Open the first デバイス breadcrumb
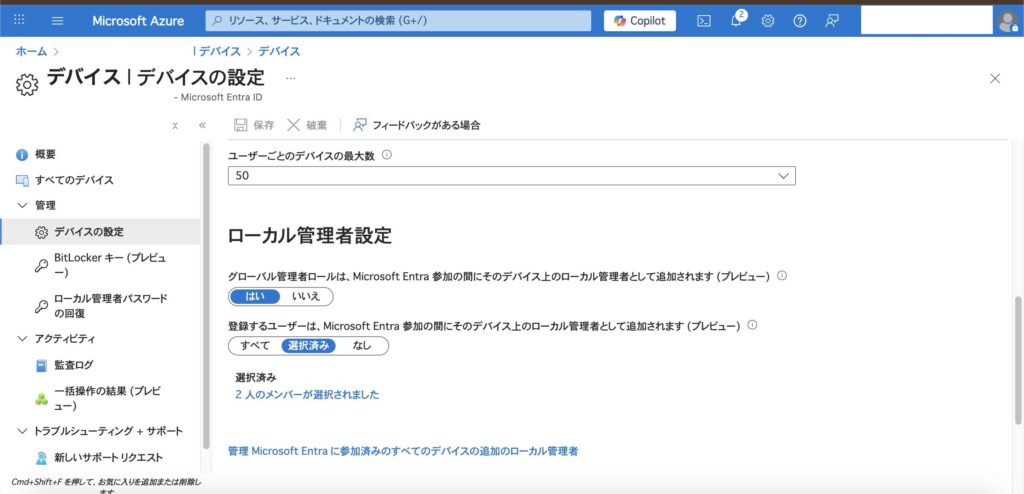This screenshot has height=494, width=1024. 218,52
